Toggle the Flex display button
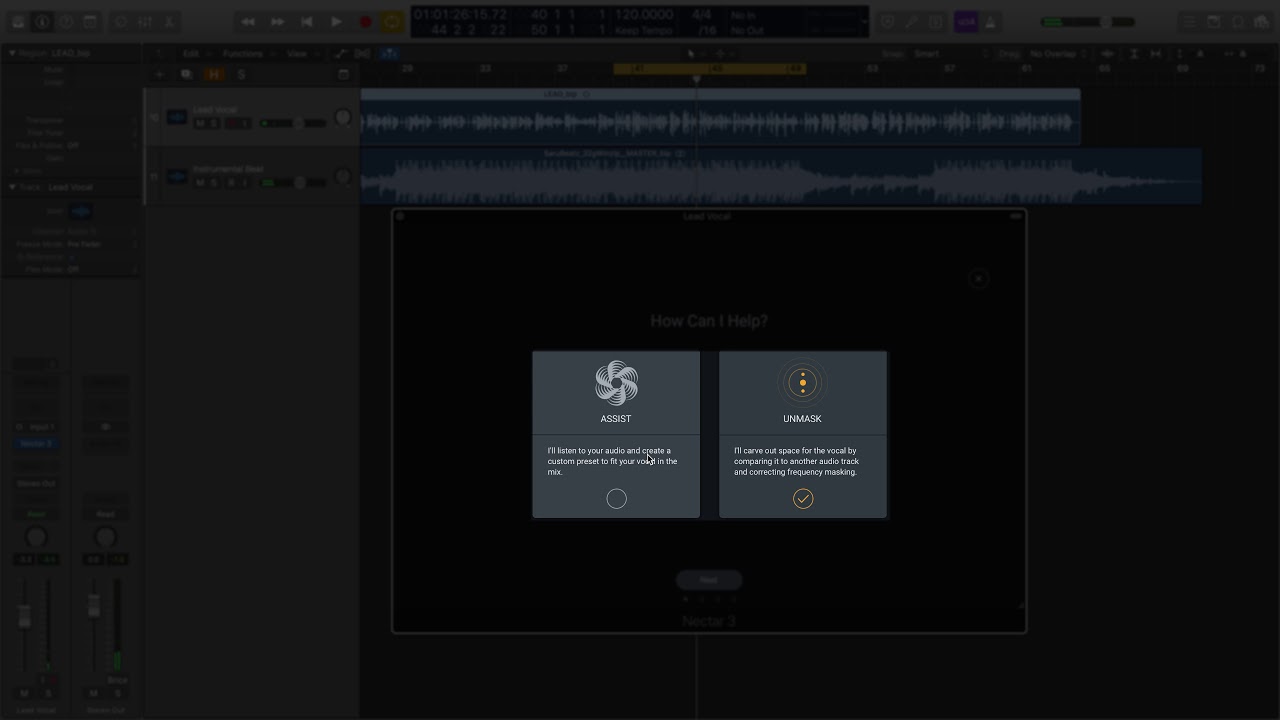This screenshot has width=1280, height=720. point(363,54)
